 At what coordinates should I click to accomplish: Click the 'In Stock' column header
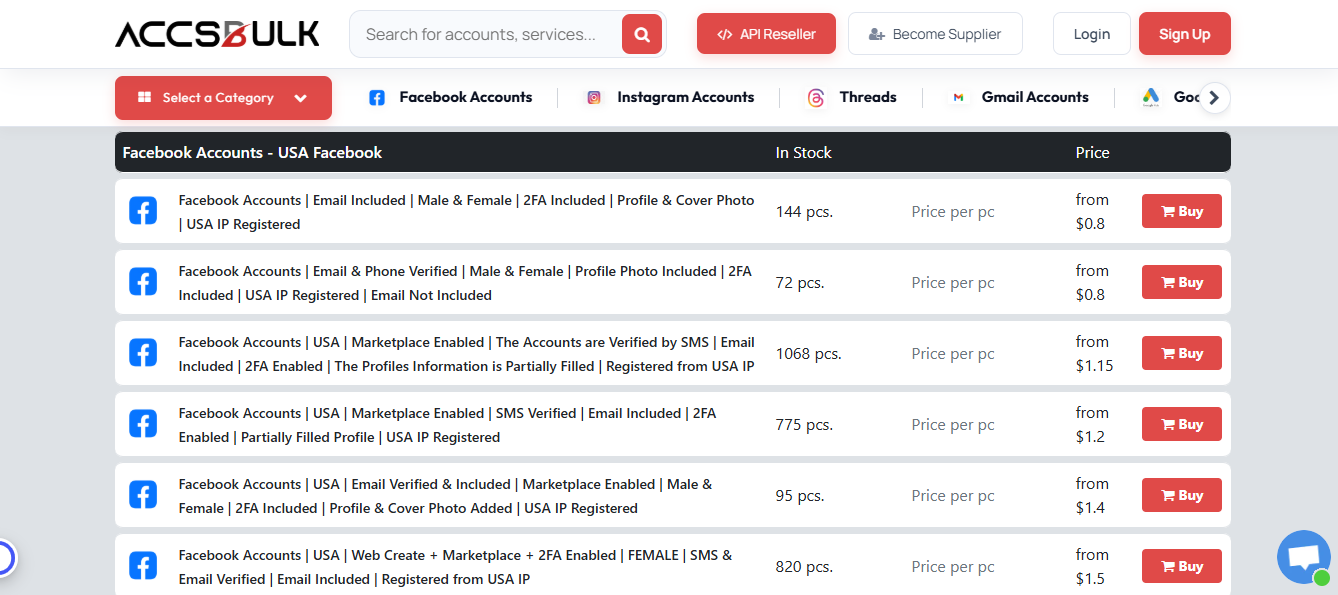[x=804, y=152]
